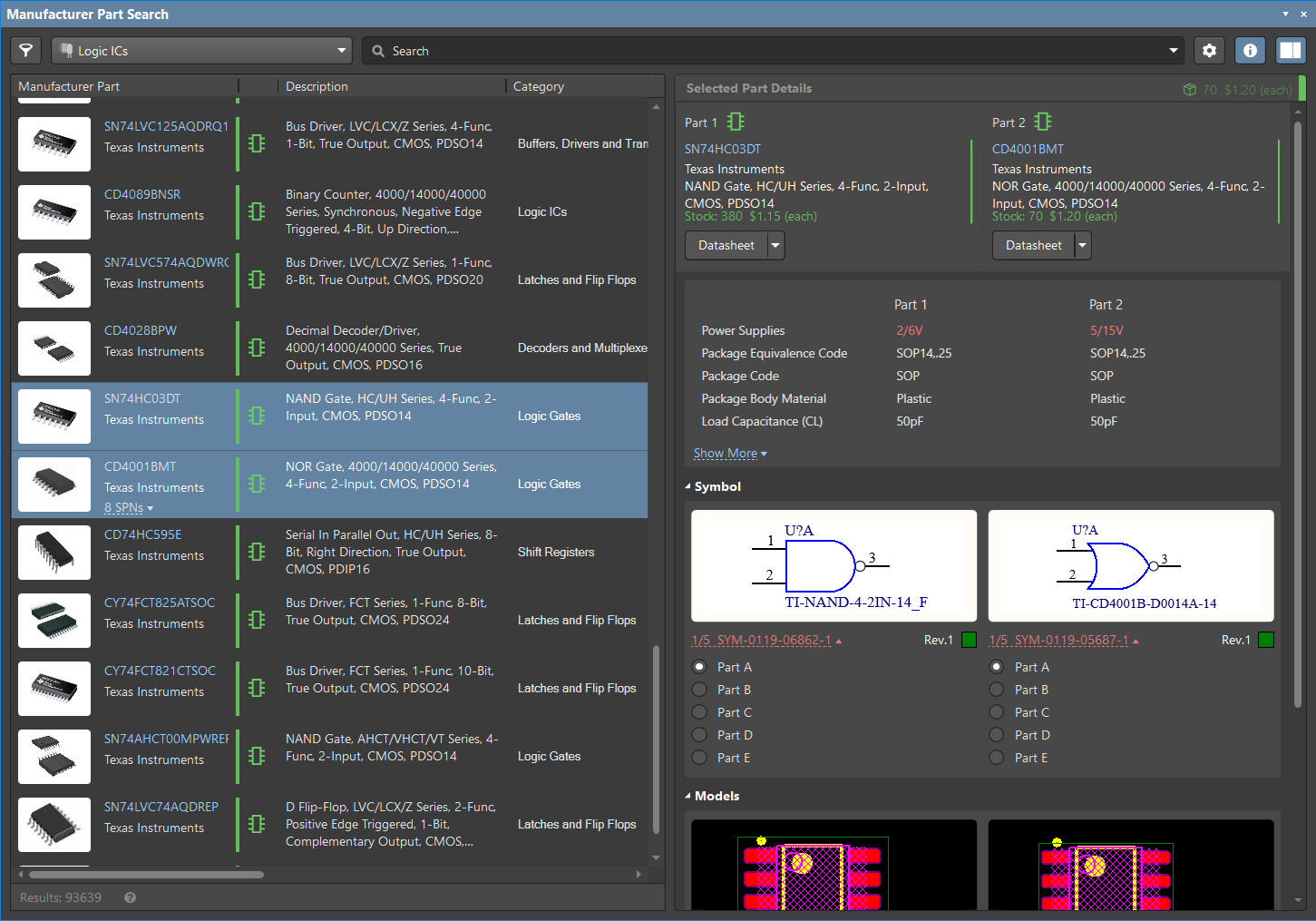Sort by Description column header
This screenshot has height=921, width=1316.
(317, 86)
